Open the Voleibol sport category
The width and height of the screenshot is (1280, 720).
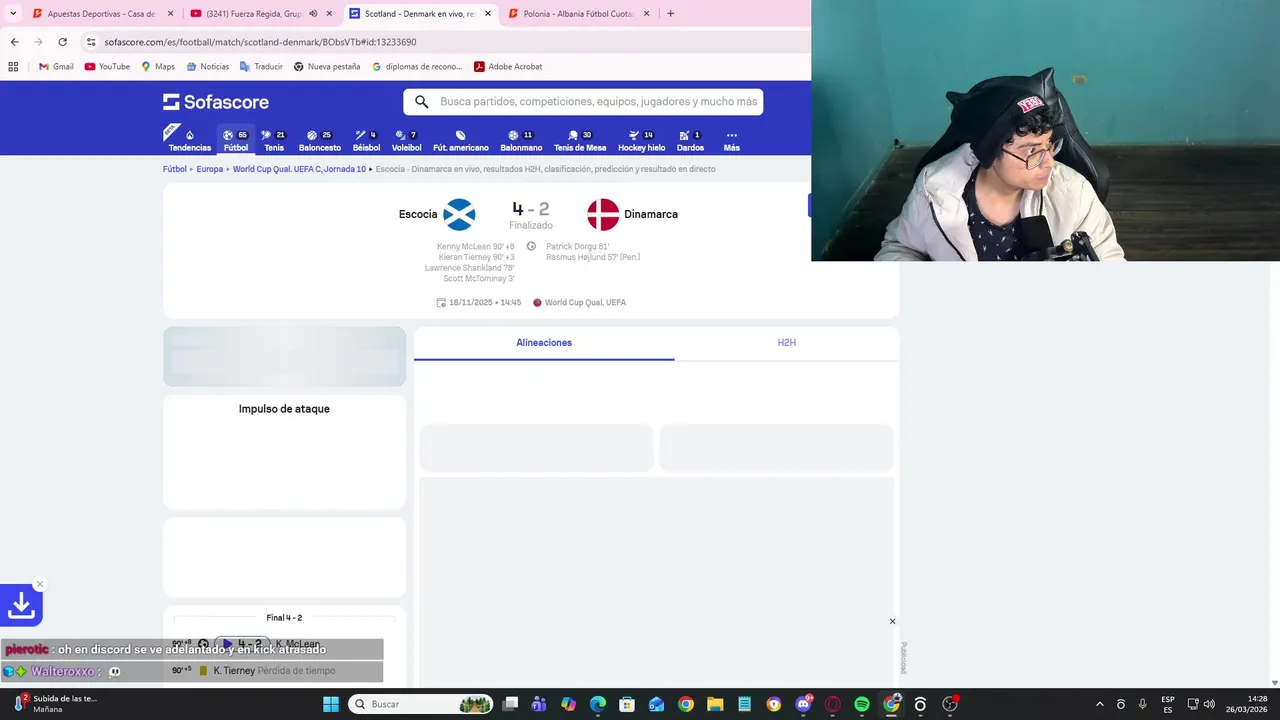tap(406, 141)
